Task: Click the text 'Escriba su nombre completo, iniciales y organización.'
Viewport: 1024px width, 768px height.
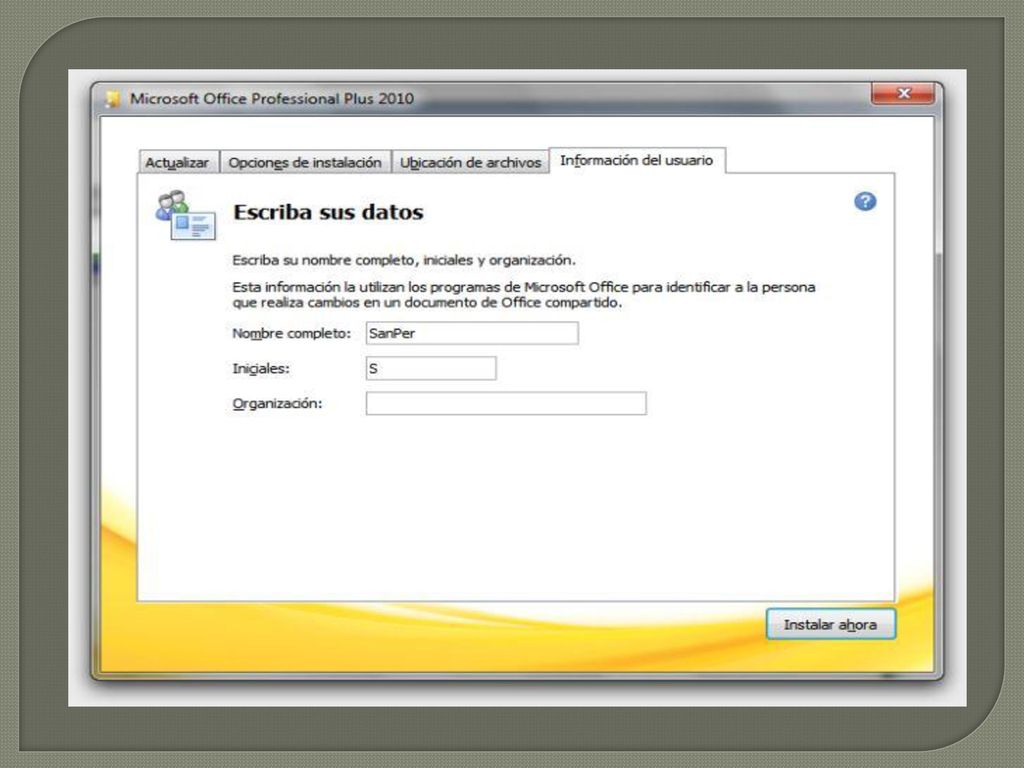Action: [404, 261]
